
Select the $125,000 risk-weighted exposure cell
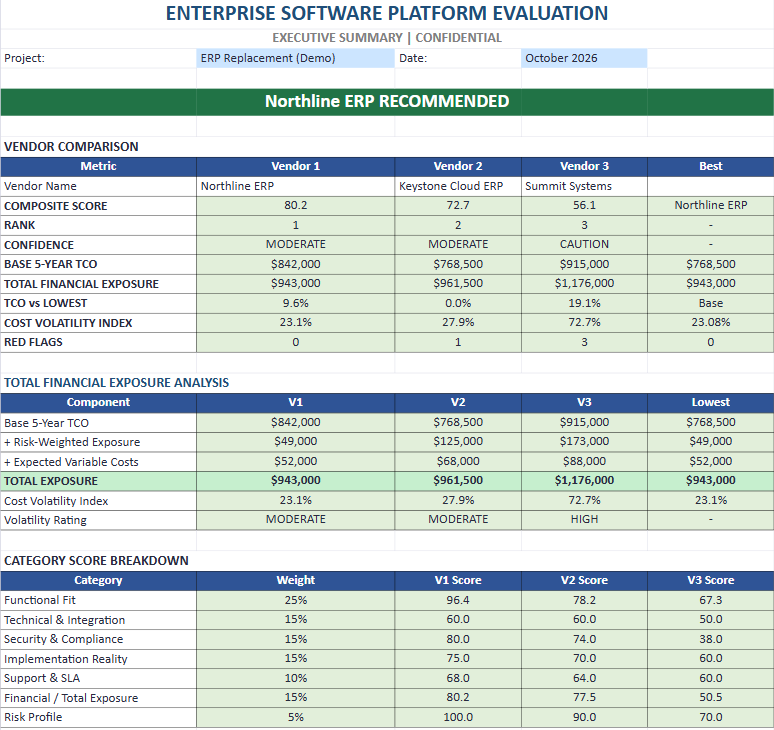coord(458,442)
